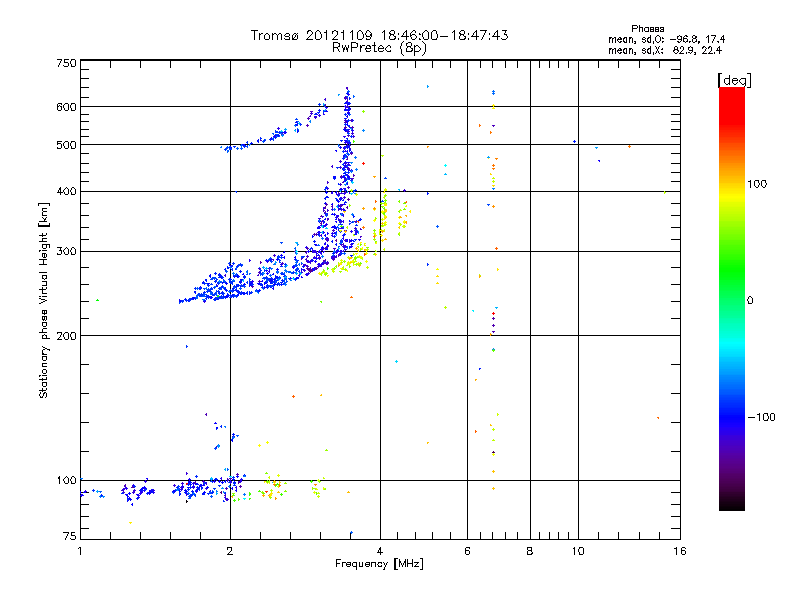Click the y-axis tick label "400"

pos(66,191)
